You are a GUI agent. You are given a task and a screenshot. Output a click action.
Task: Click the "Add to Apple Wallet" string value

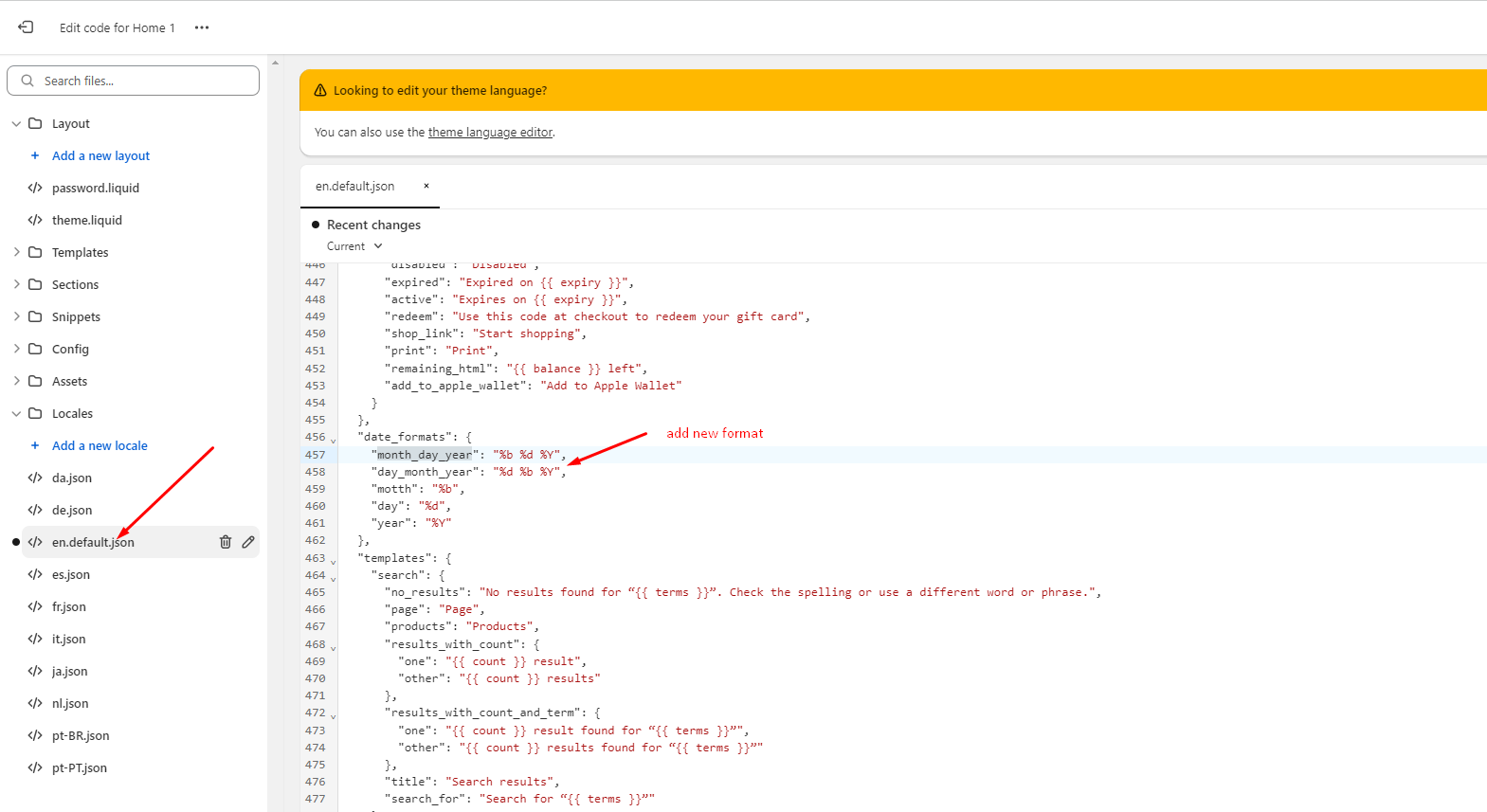click(x=611, y=386)
